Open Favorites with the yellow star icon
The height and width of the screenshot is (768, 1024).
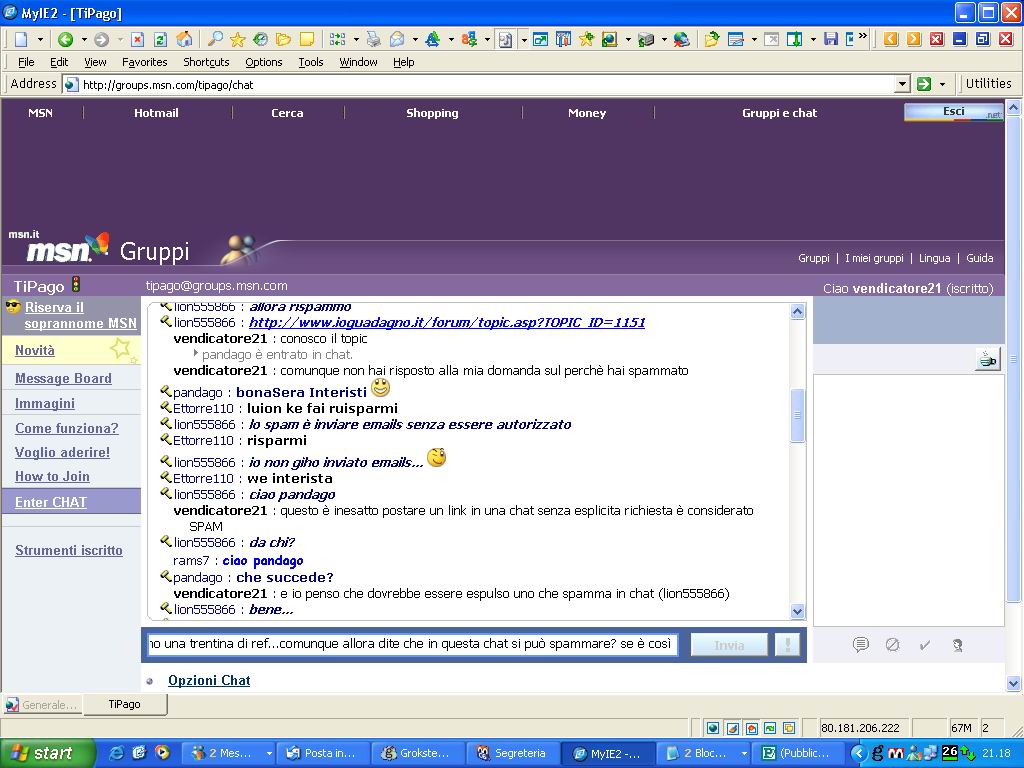238,39
